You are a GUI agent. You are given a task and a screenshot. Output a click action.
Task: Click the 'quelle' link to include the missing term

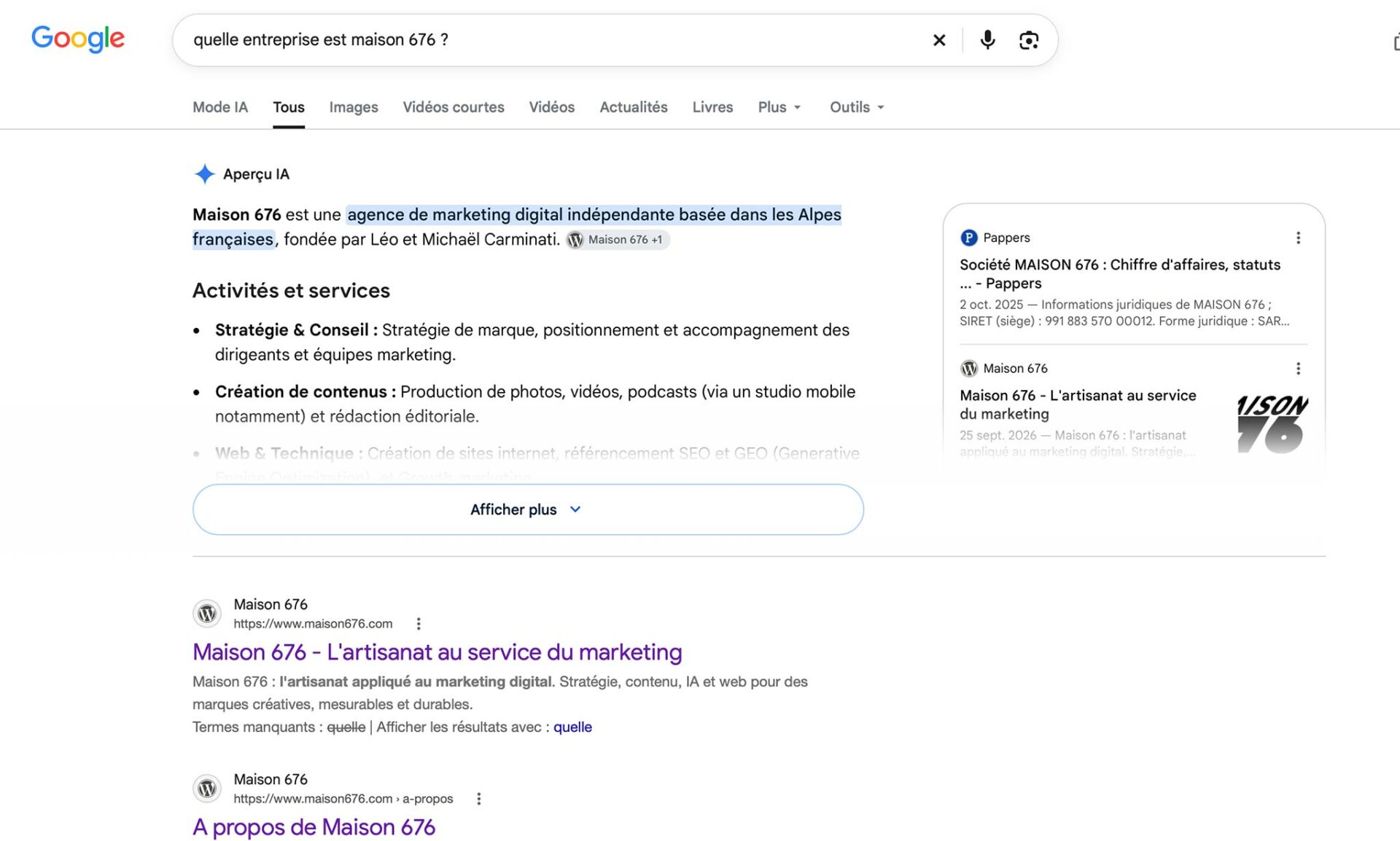point(572,727)
